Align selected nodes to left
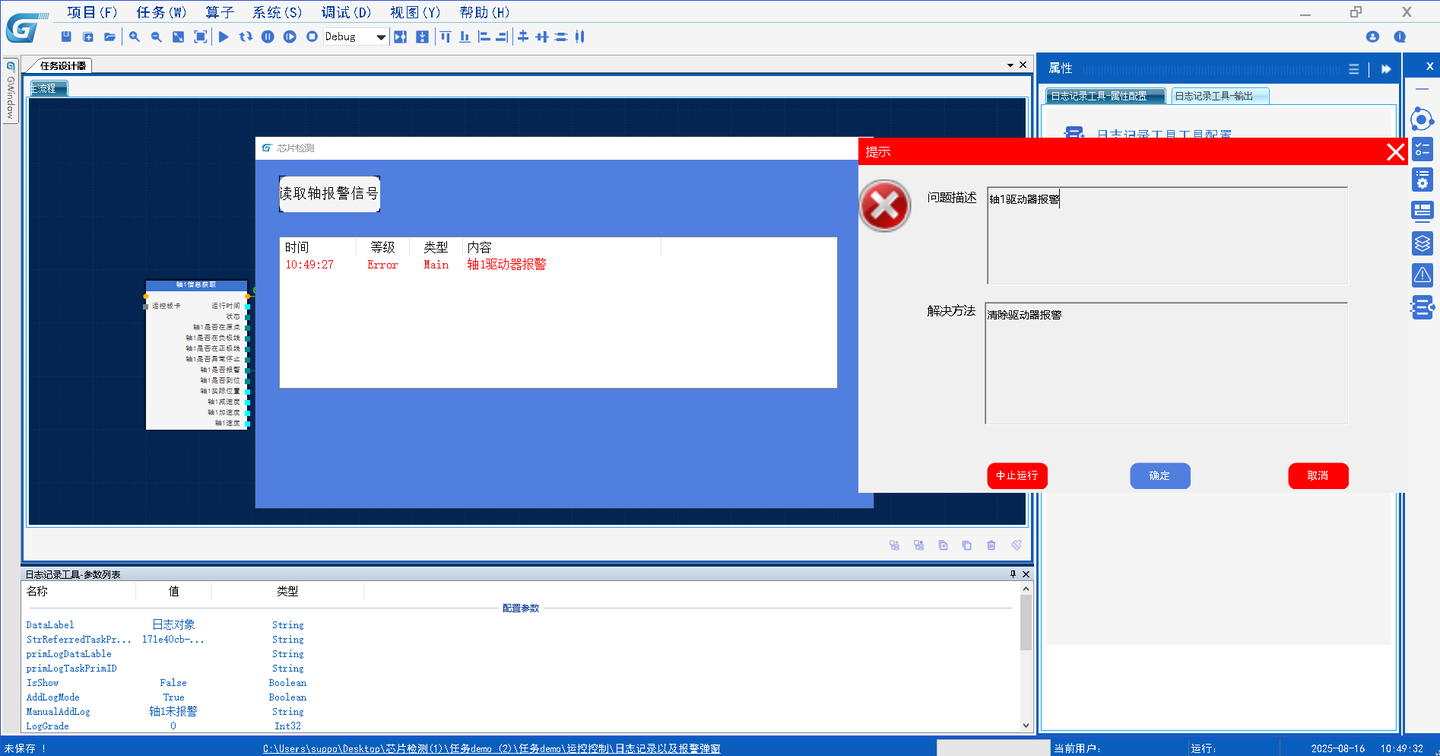 pyautogui.click(x=484, y=37)
